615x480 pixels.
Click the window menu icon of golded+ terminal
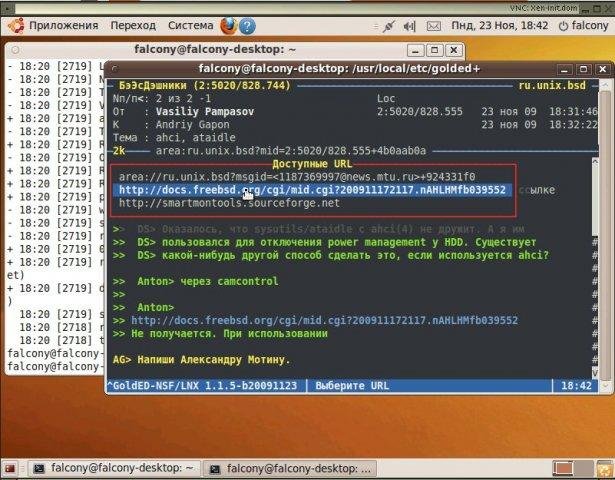coord(114,69)
